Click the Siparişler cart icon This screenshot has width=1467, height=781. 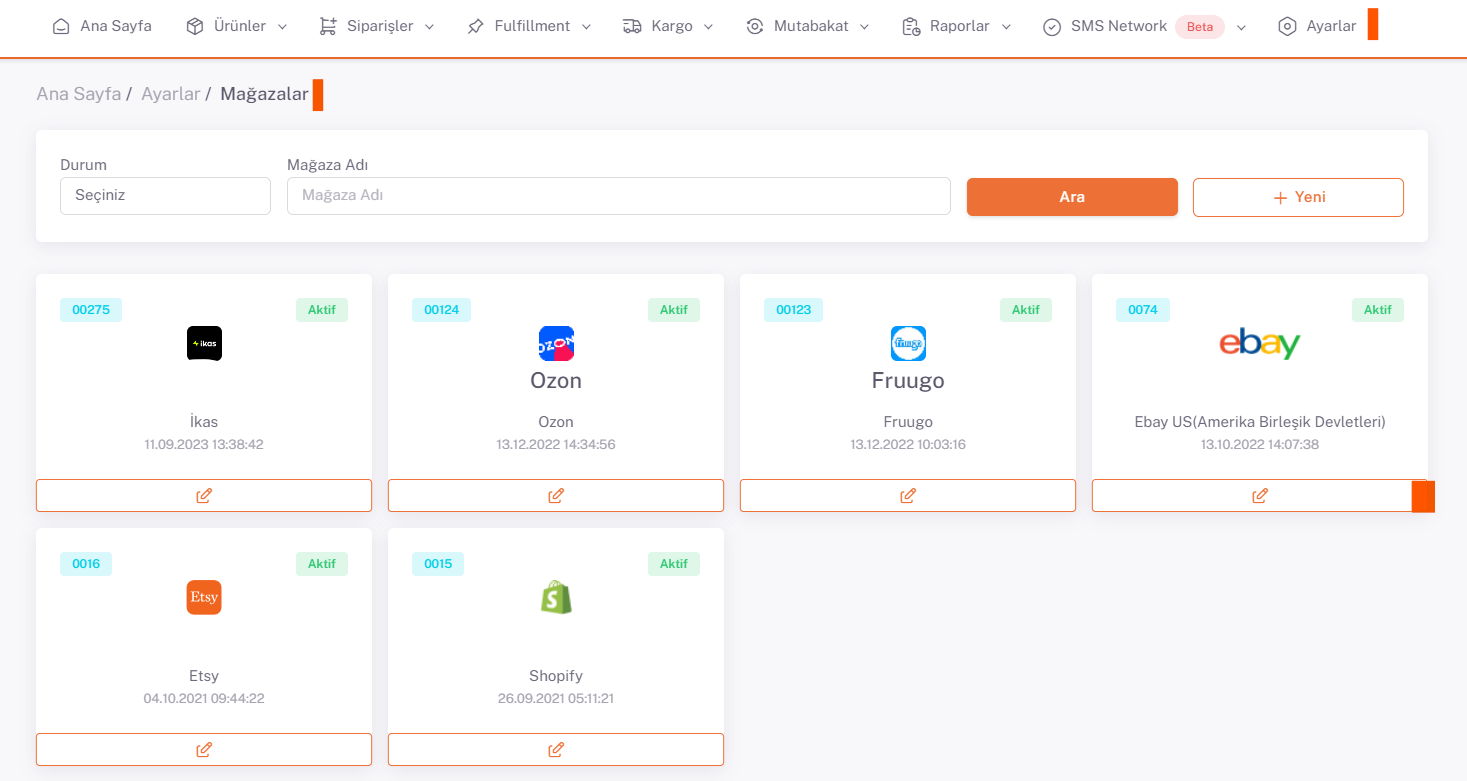328,27
